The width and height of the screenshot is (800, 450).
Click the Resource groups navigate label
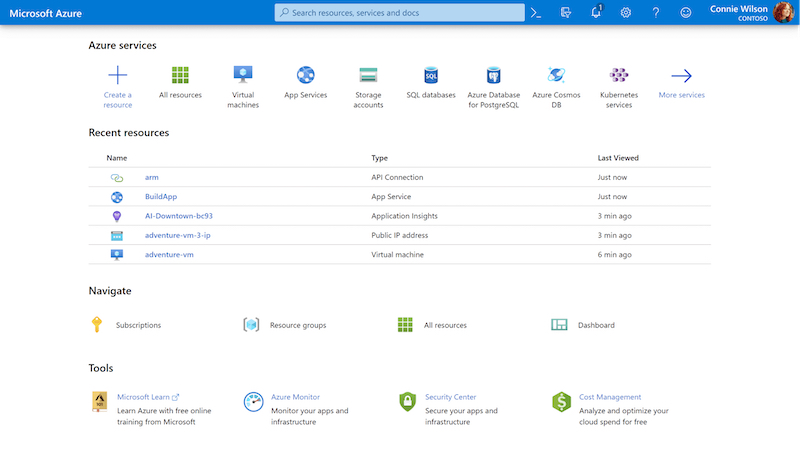[298, 325]
